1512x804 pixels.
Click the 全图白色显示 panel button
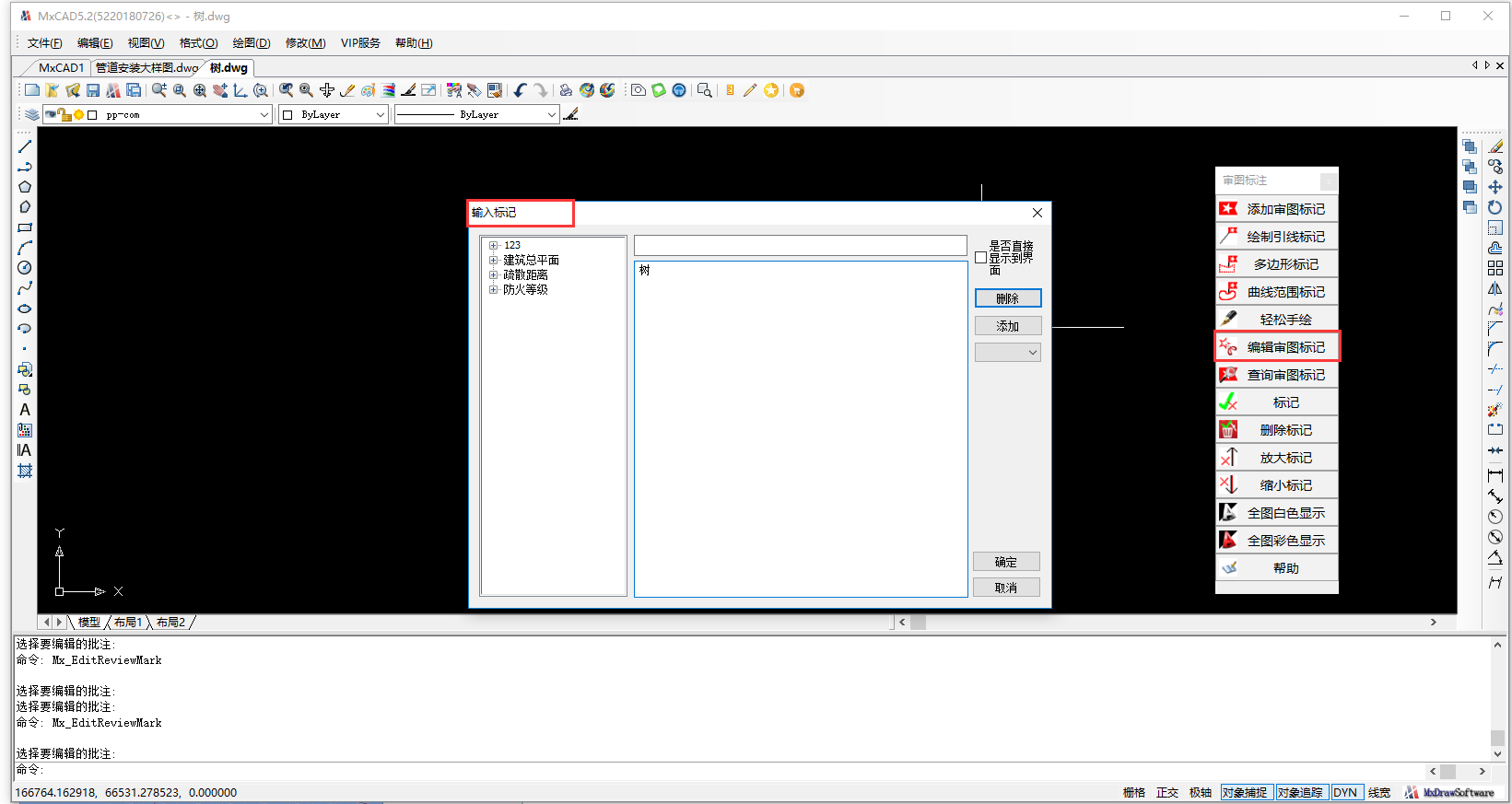coord(1277,513)
